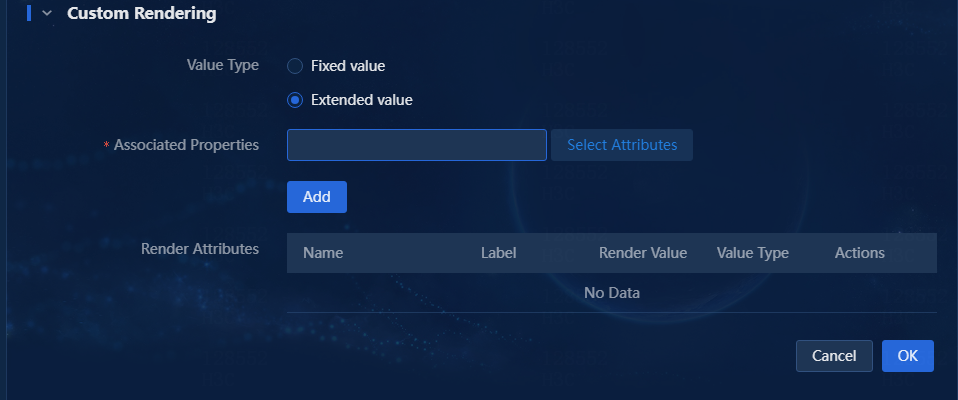The image size is (958, 400).
Task: Confirm with the OK button
Action: tap(907, 356)
